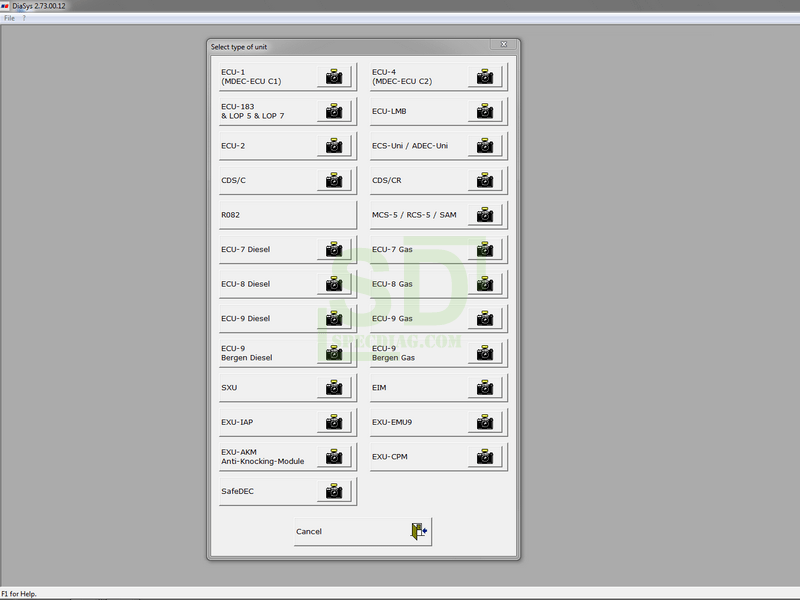Click camera icon for MCS-5 / RCS-5 / SAM

[485, 215]
